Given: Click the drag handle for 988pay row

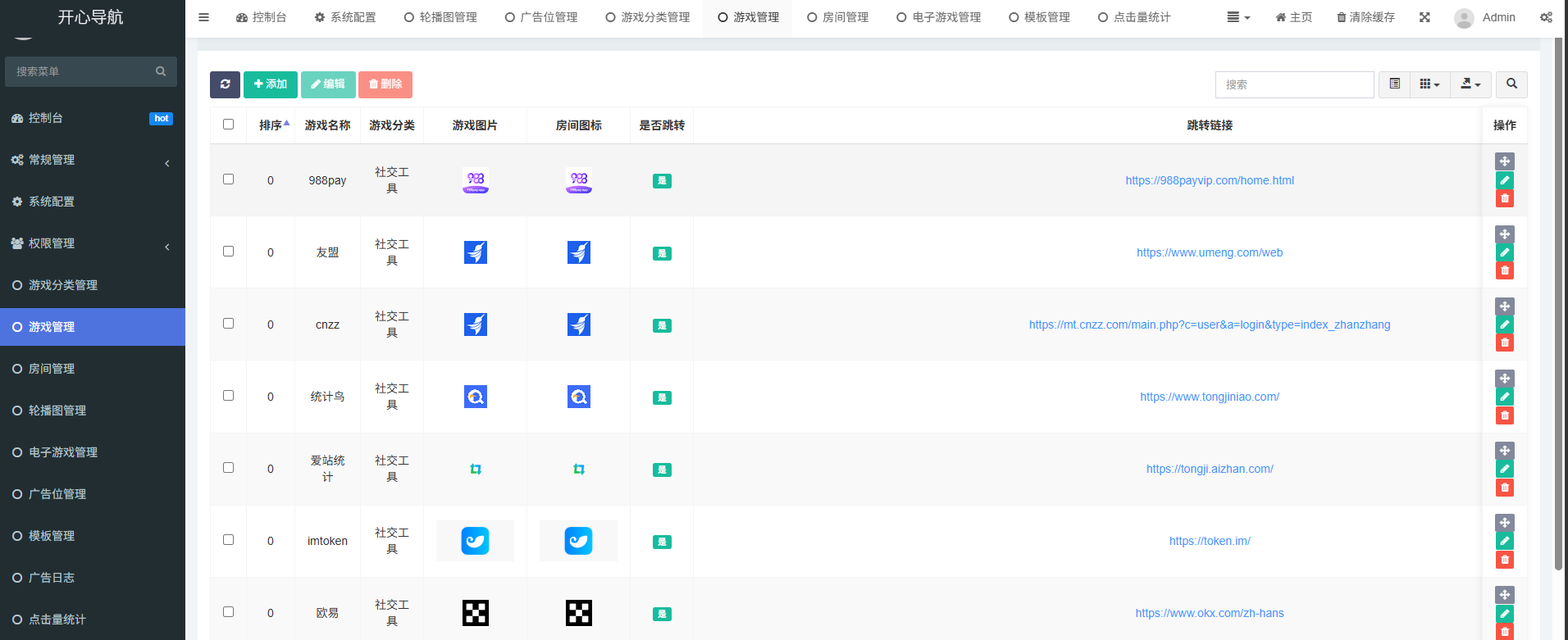Looking at the screenshot, I should click(1505, 161).
